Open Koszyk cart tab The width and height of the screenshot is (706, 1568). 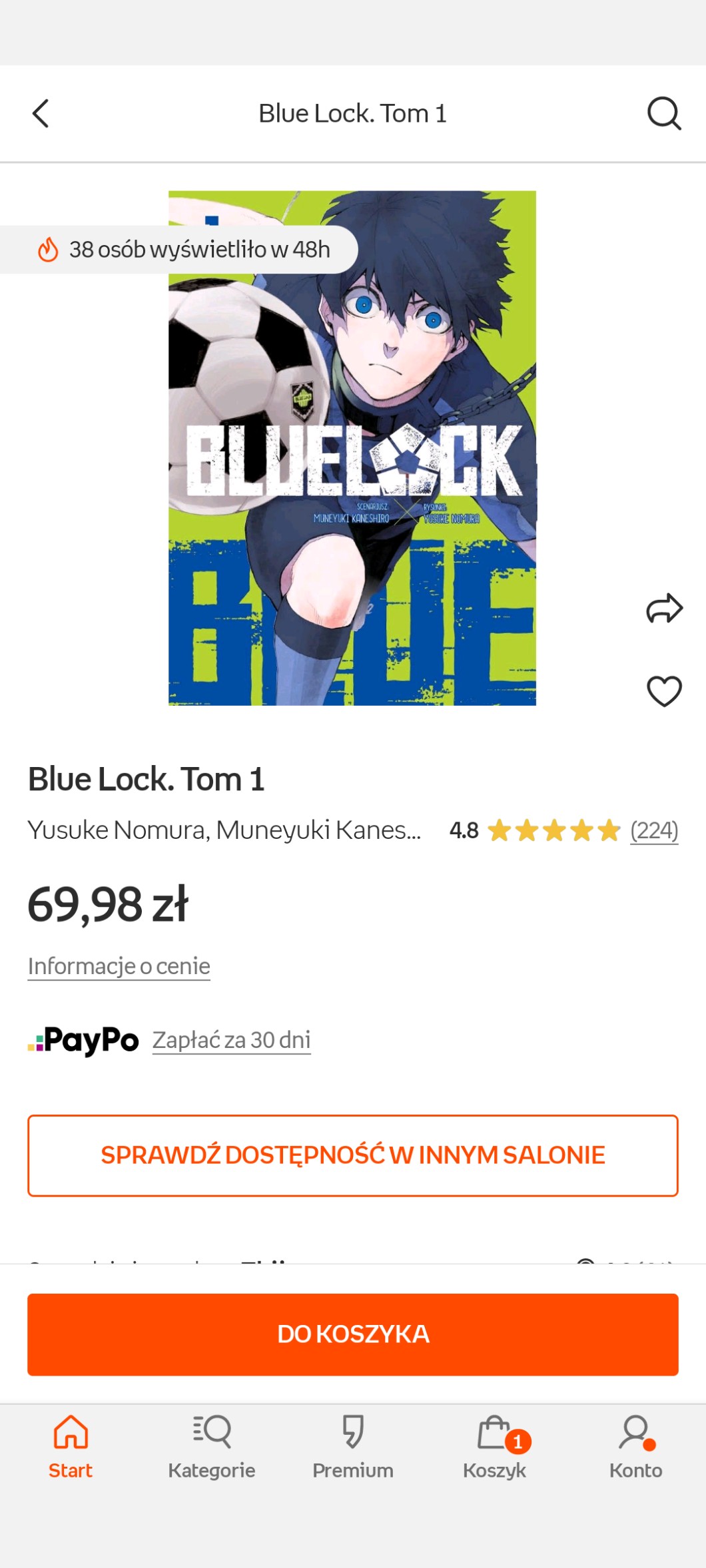pos(494,1446)
